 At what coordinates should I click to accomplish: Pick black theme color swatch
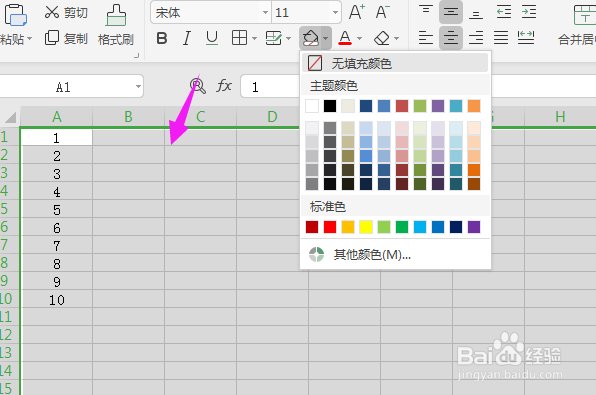[330, 106]
